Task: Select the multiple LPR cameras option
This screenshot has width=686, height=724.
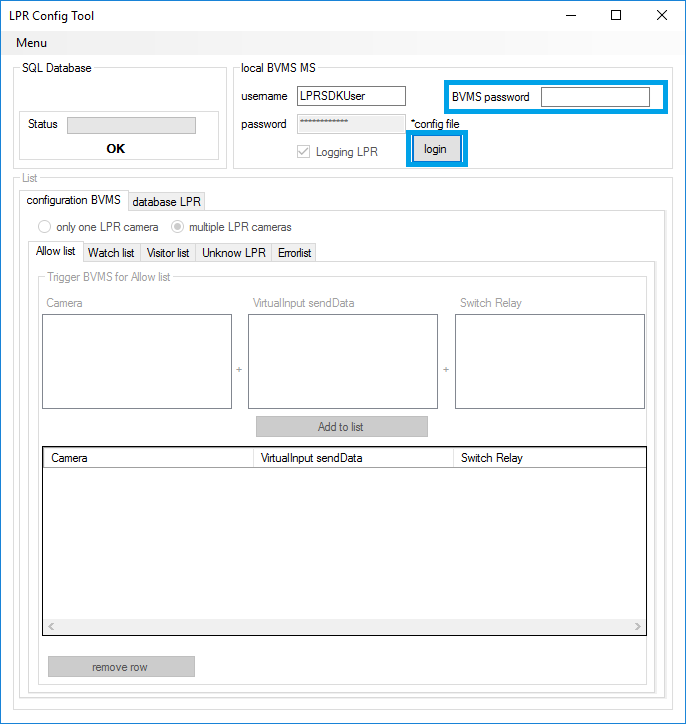Action: pyautogui.click(x=176, y=227)
